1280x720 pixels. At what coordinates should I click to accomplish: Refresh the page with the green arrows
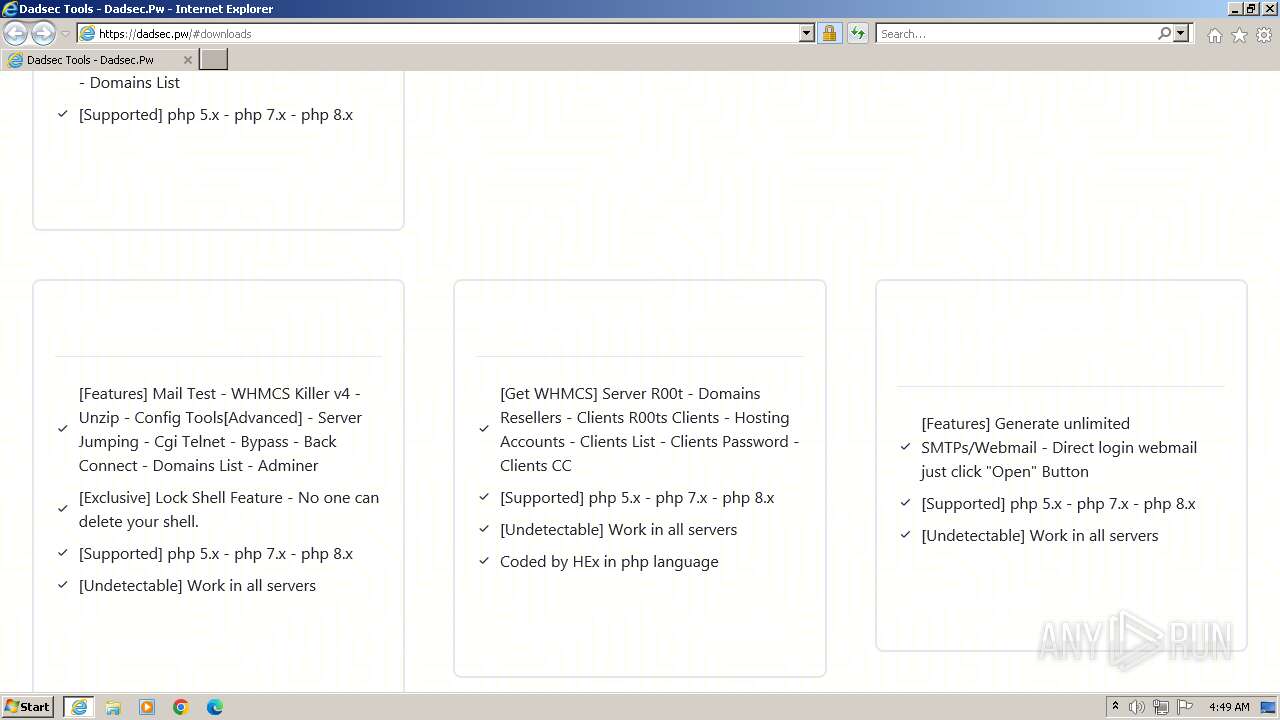(x=857, y=34)
